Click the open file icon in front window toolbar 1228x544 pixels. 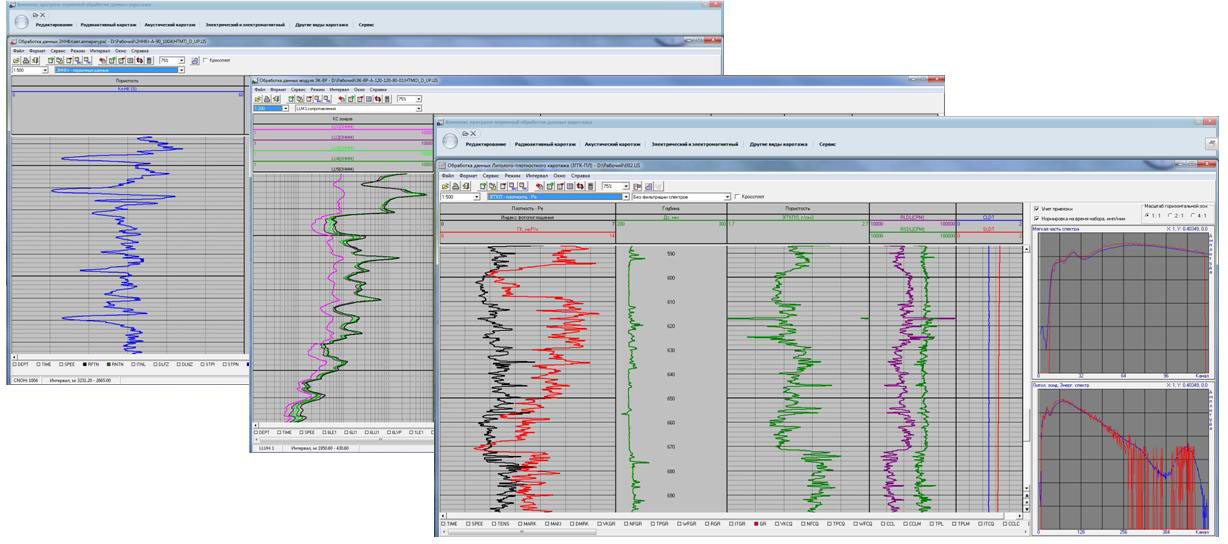(x=445, y=186)
